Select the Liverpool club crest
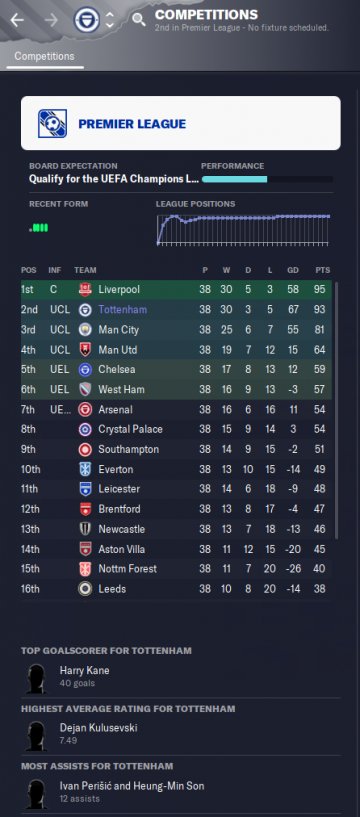Viewport: 360px width, 817px height. click(x=85, y=290)
